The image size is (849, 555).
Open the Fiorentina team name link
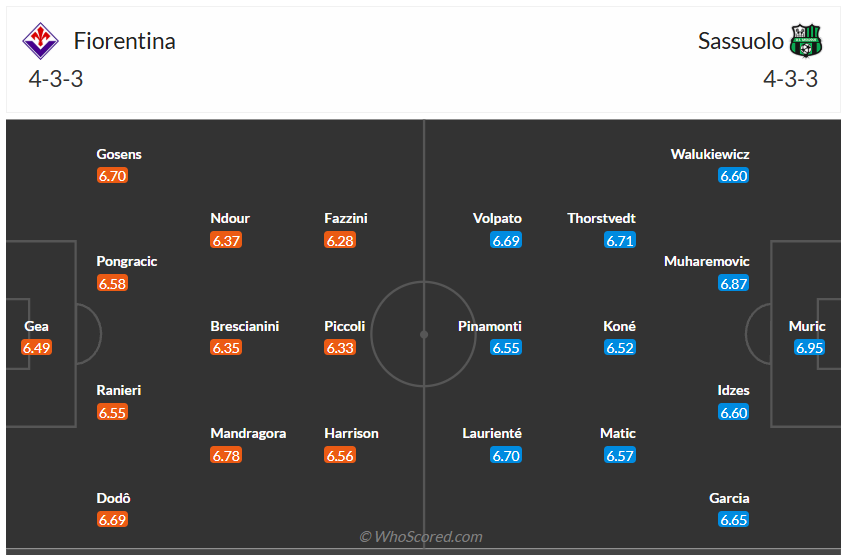click(124, 41)
